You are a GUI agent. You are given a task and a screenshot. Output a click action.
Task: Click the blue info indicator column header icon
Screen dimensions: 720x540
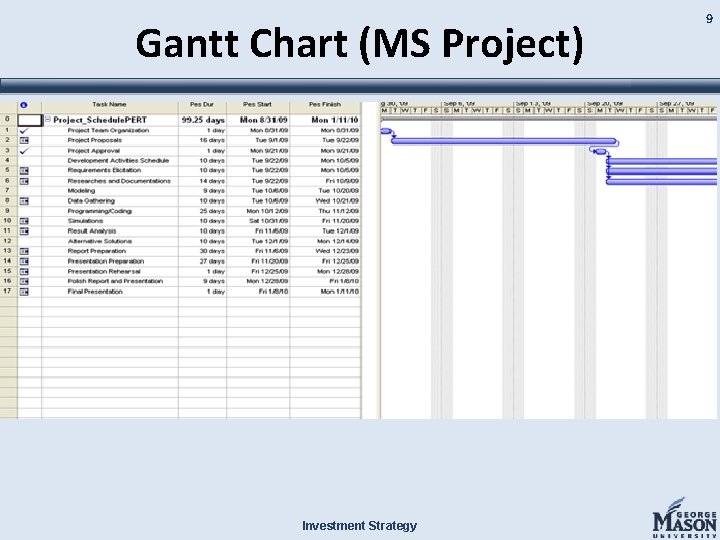pyautogui.click(x=24, y=105)
